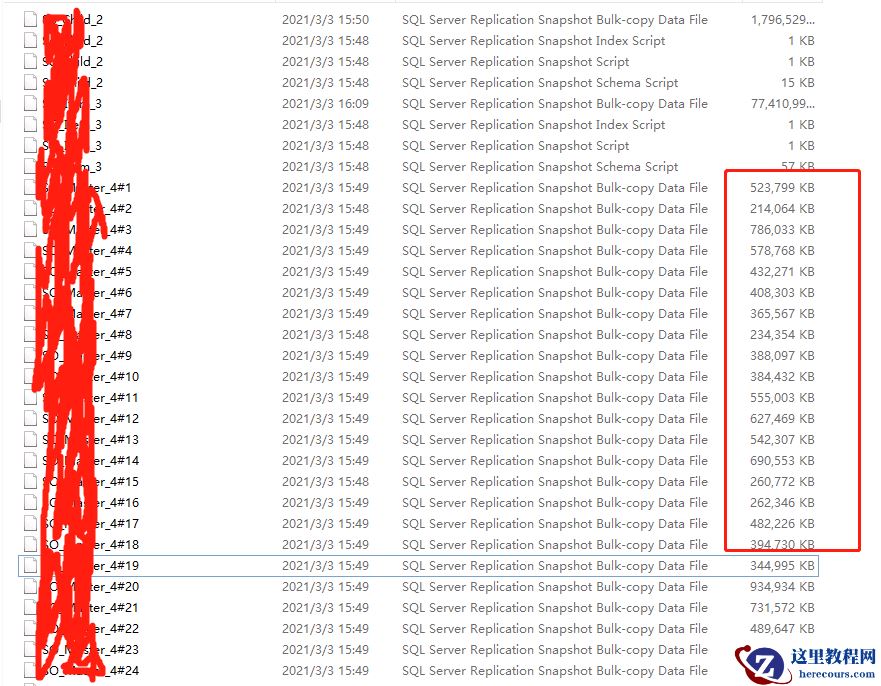Click the file icon in the highlighted 4#19 row
The height and width of the screenshot is (686, 881).
tap(30, 566)
